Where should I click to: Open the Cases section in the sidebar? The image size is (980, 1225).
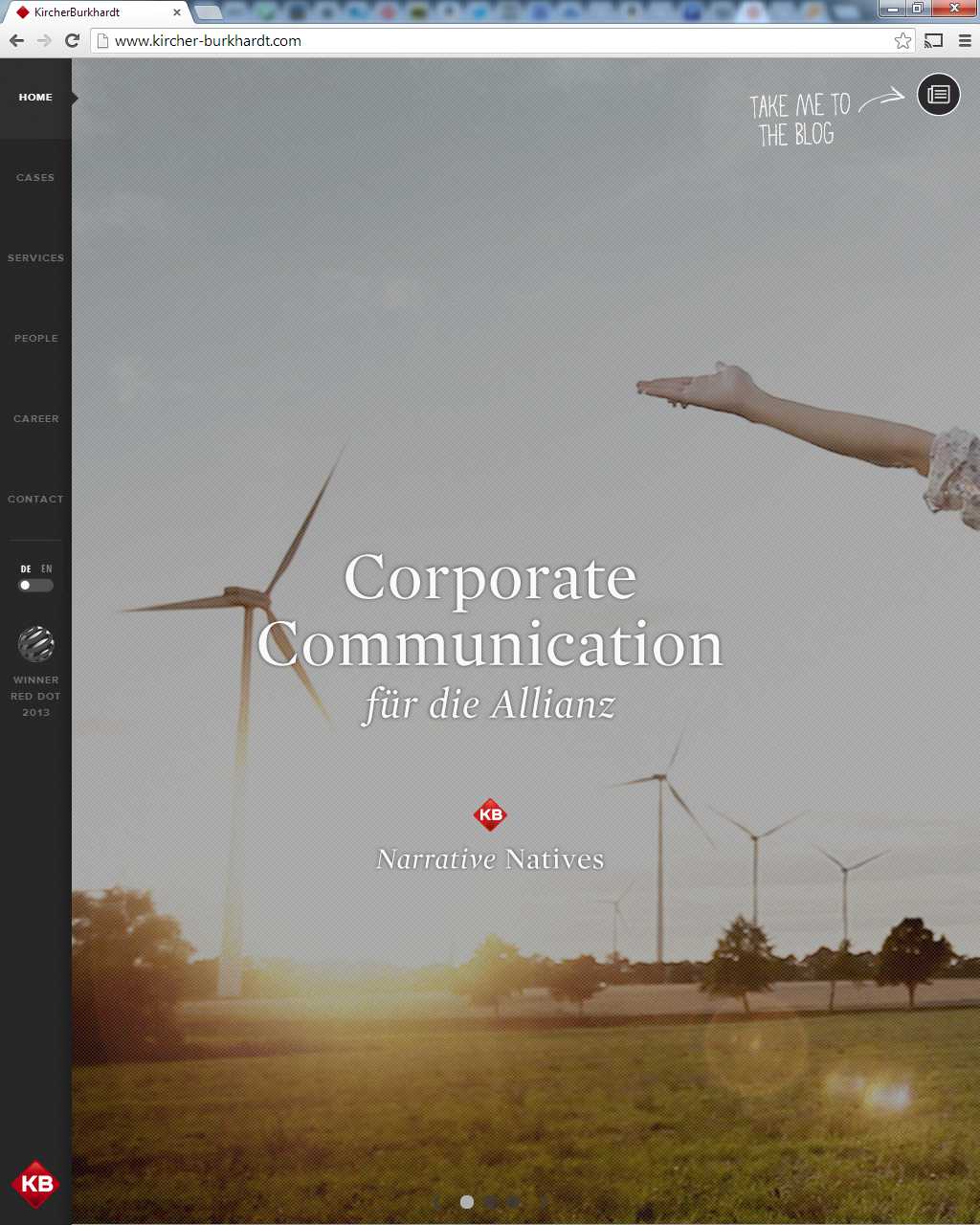pyautogui.click(x=35, y=177)
